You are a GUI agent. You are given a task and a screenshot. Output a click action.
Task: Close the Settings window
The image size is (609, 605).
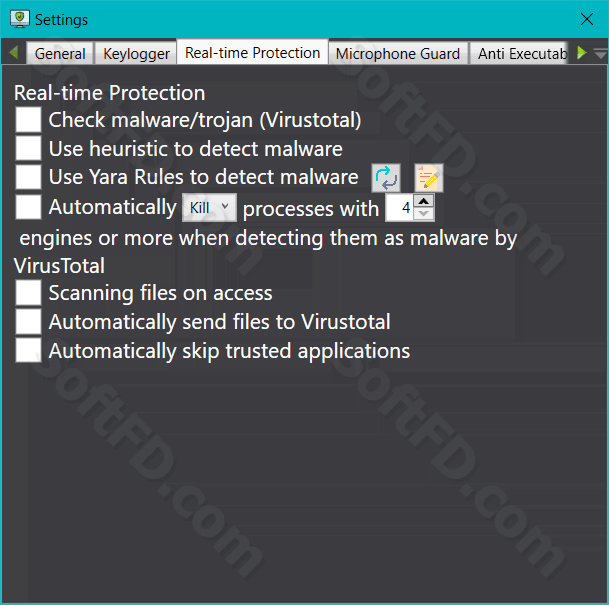pyautogui.click(x=586, y=19)
